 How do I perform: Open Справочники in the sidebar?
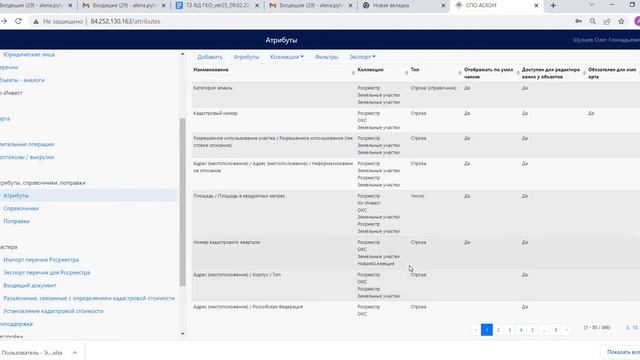click(x=21, y=209)
